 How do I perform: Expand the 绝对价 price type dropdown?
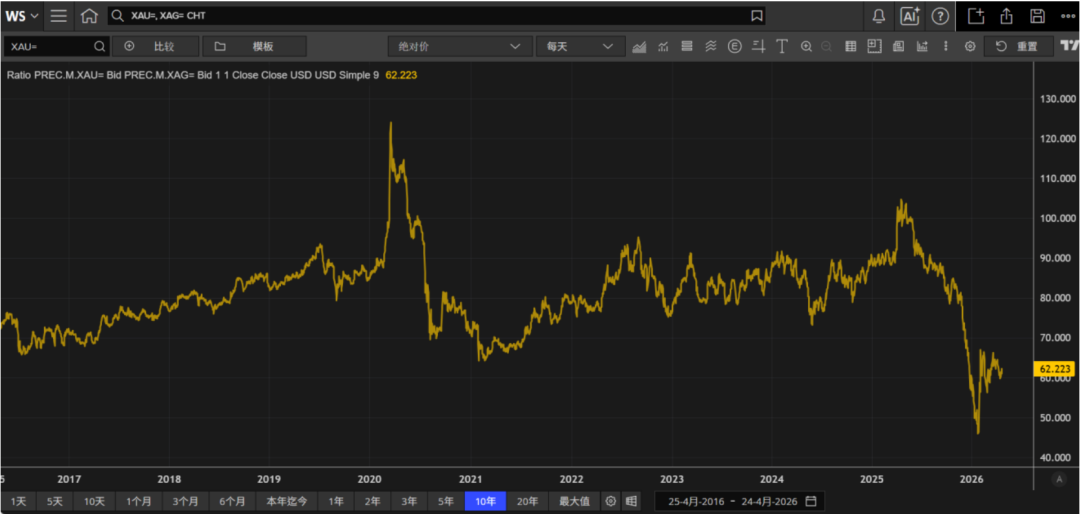click(x=459, y=47)
